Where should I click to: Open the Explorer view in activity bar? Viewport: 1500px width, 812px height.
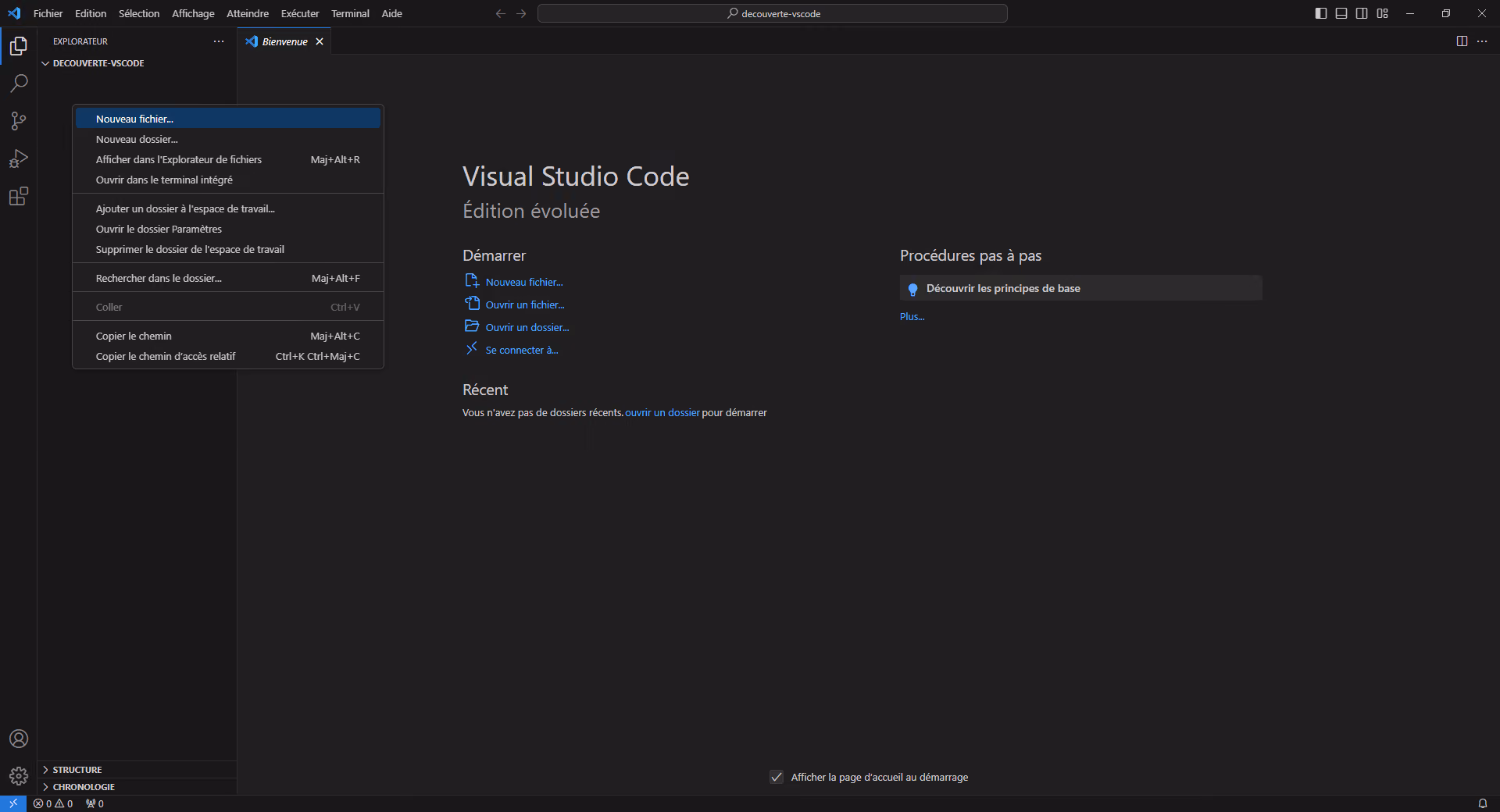coord(19,46)
